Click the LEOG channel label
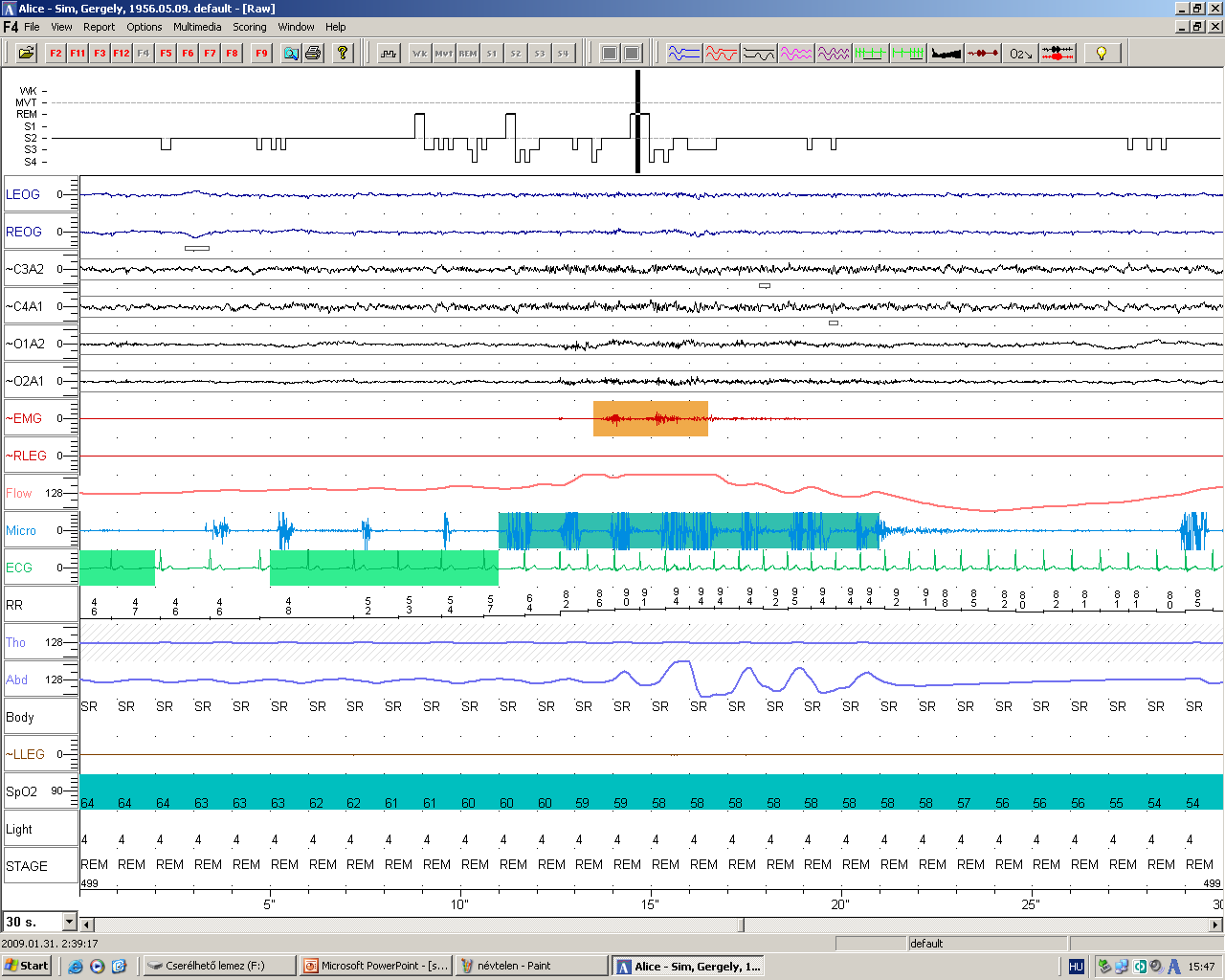The image size is (1225, 980). (x=23, y=194)
